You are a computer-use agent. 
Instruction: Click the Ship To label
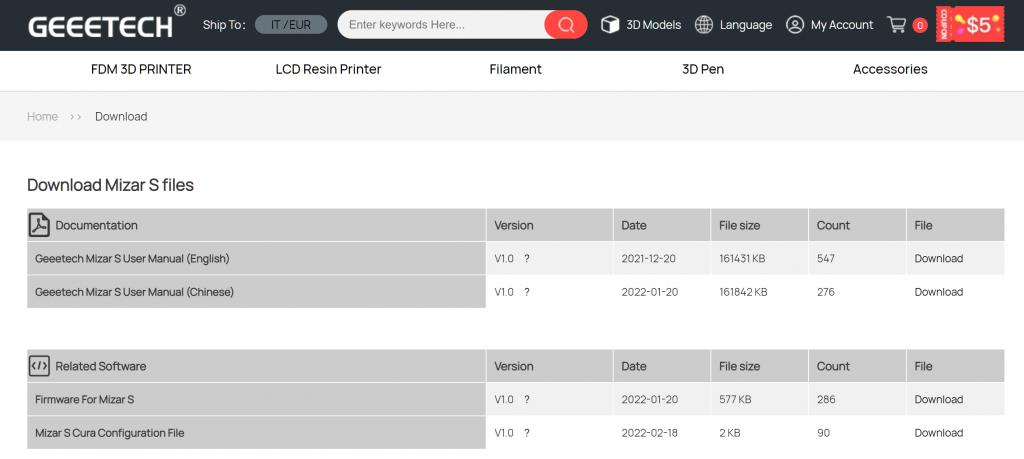pyautogui.click(x=224, y=25)
